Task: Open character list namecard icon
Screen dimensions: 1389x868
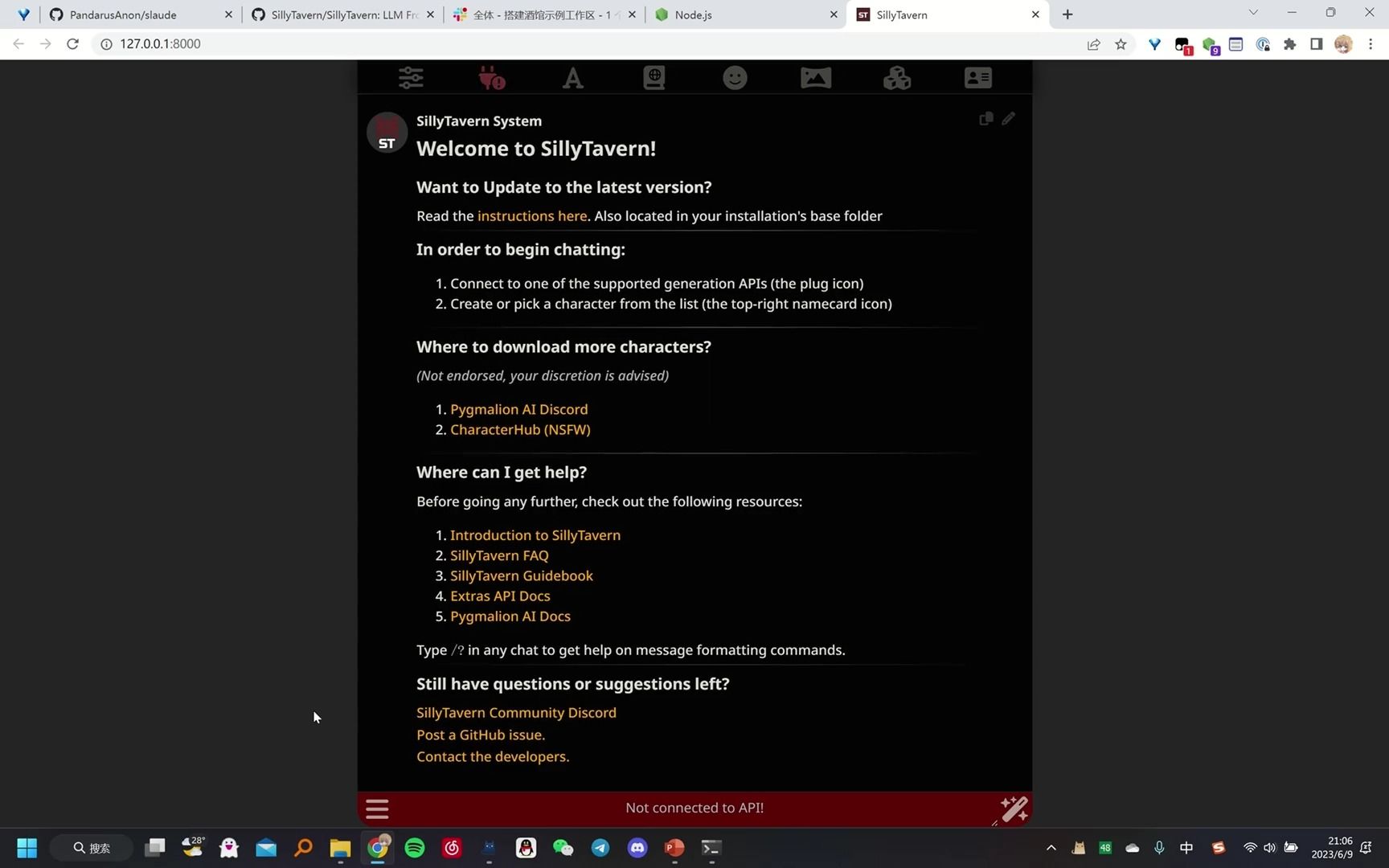Action: 978,78
